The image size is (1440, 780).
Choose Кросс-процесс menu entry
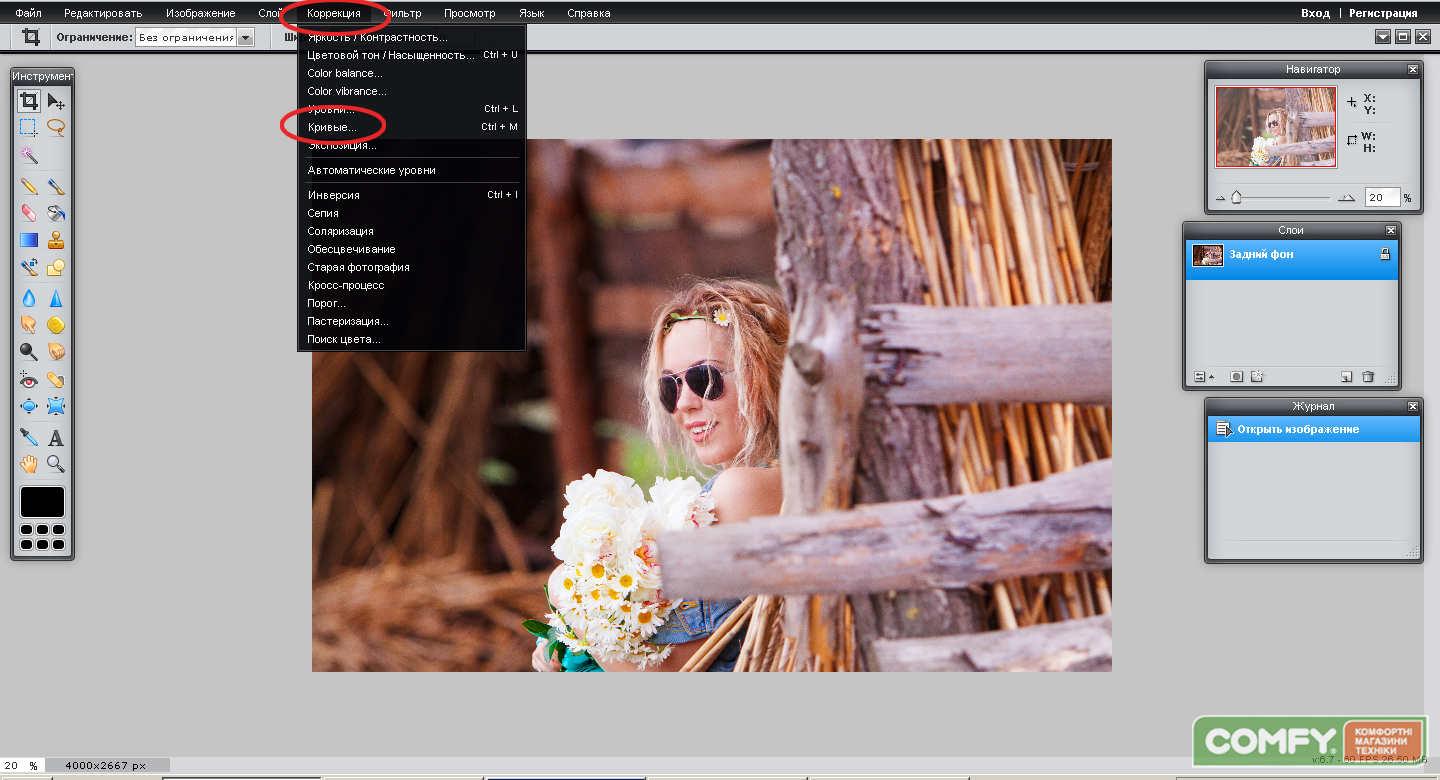(412, 285)
